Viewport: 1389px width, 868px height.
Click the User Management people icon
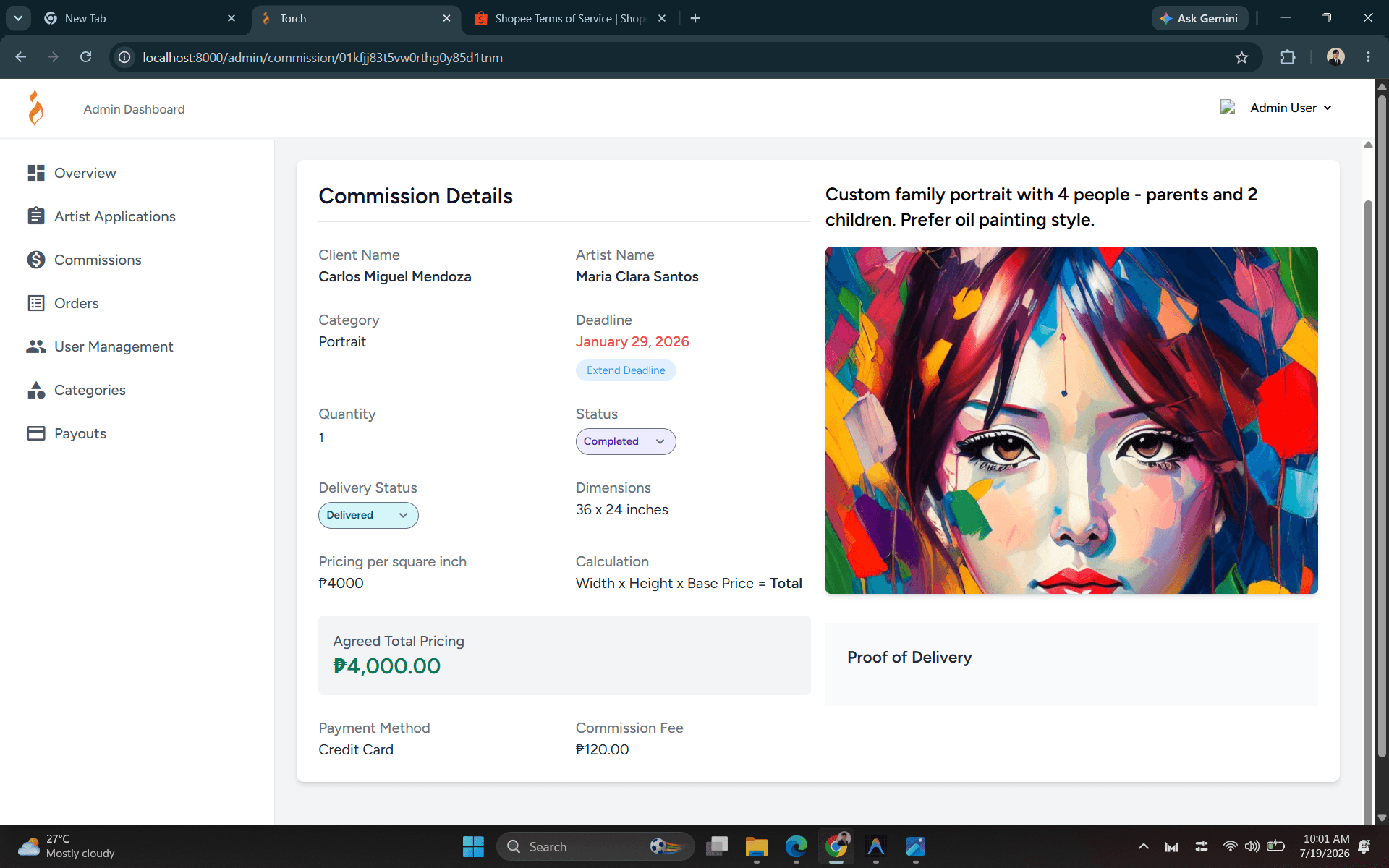[36, 346]
